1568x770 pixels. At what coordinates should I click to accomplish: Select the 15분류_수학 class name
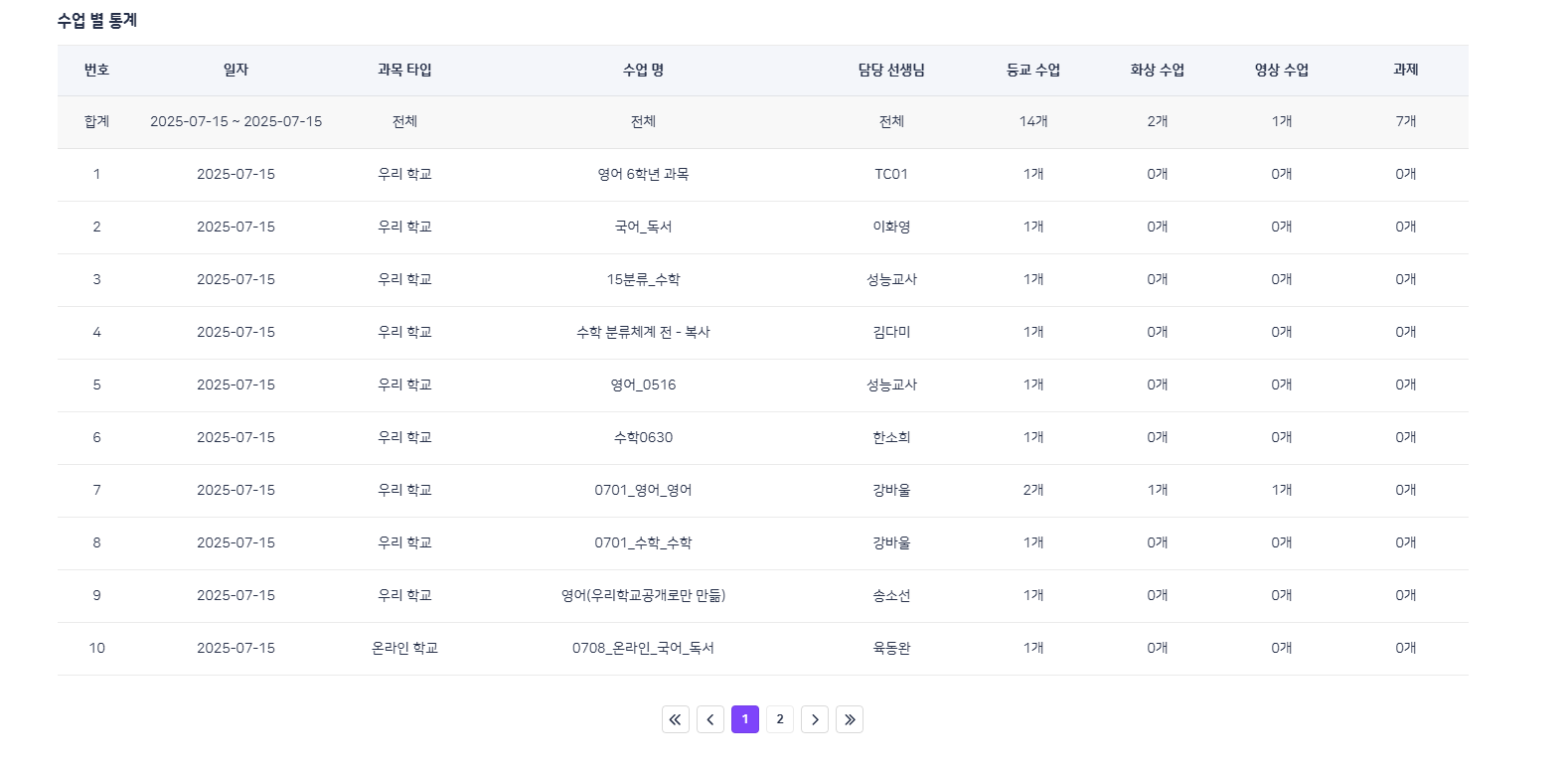[643, 279]
